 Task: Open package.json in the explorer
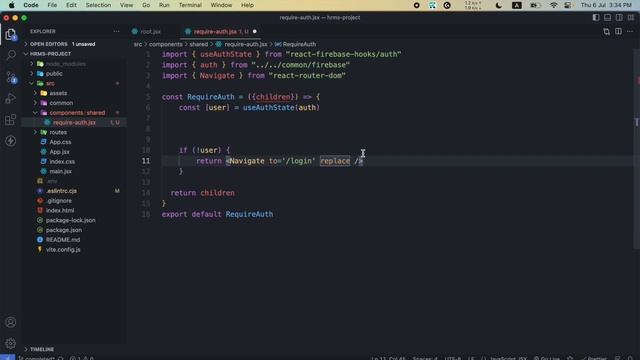(64, 230)
